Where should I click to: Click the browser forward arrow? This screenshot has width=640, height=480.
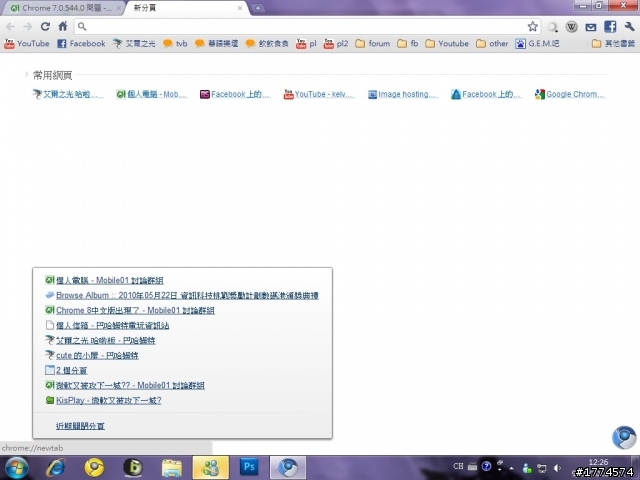pyautogui.click(x=27, y=27)
